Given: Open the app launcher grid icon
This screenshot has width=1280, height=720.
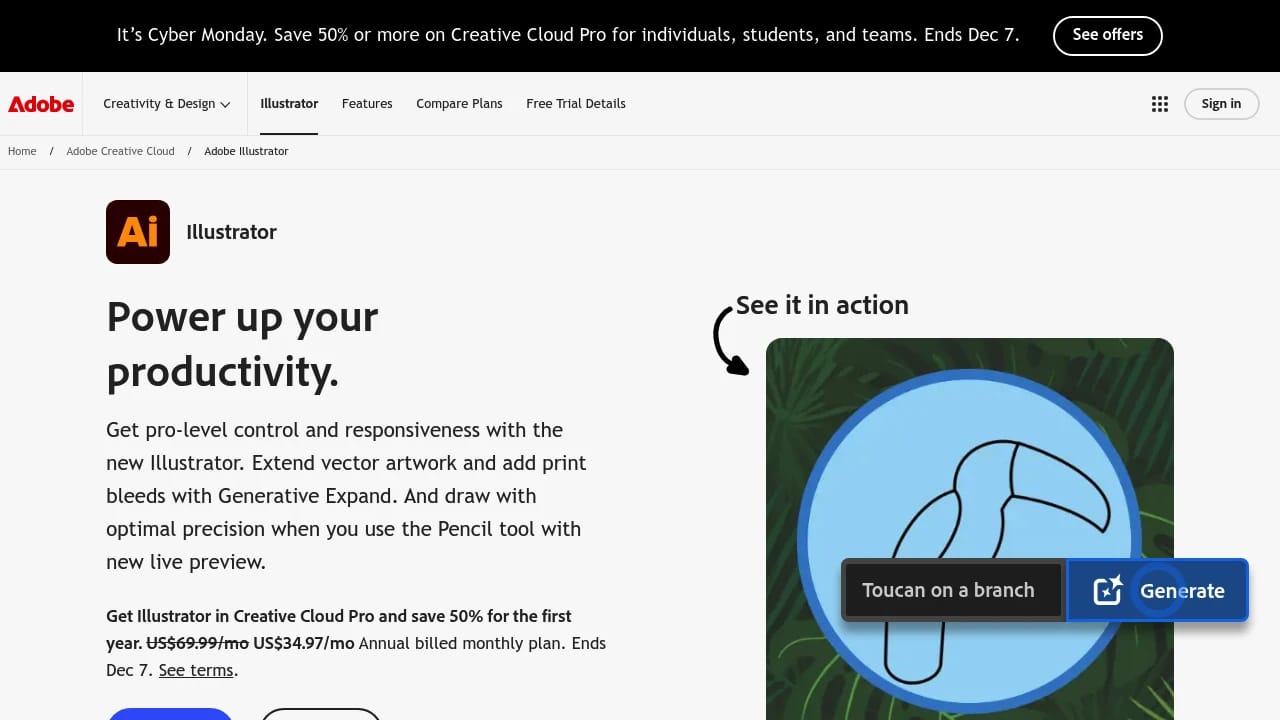Looking at the screenshot, I should (x=1159, y=103).
